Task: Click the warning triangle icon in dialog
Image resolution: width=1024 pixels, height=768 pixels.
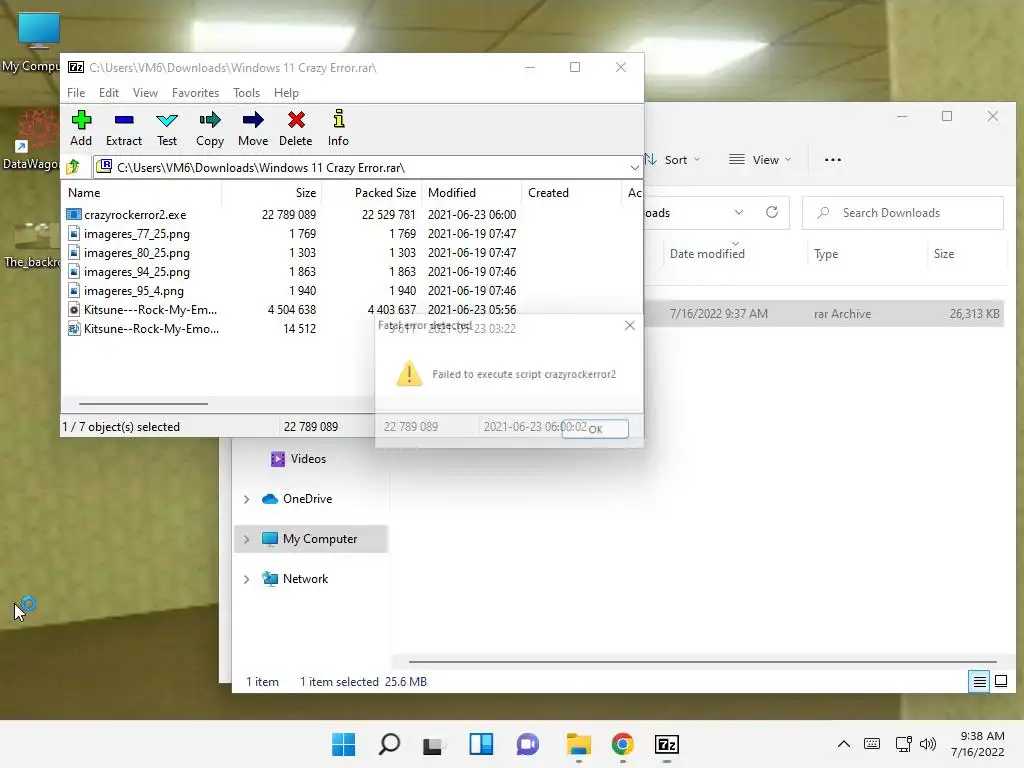Action: pos(409,374)
